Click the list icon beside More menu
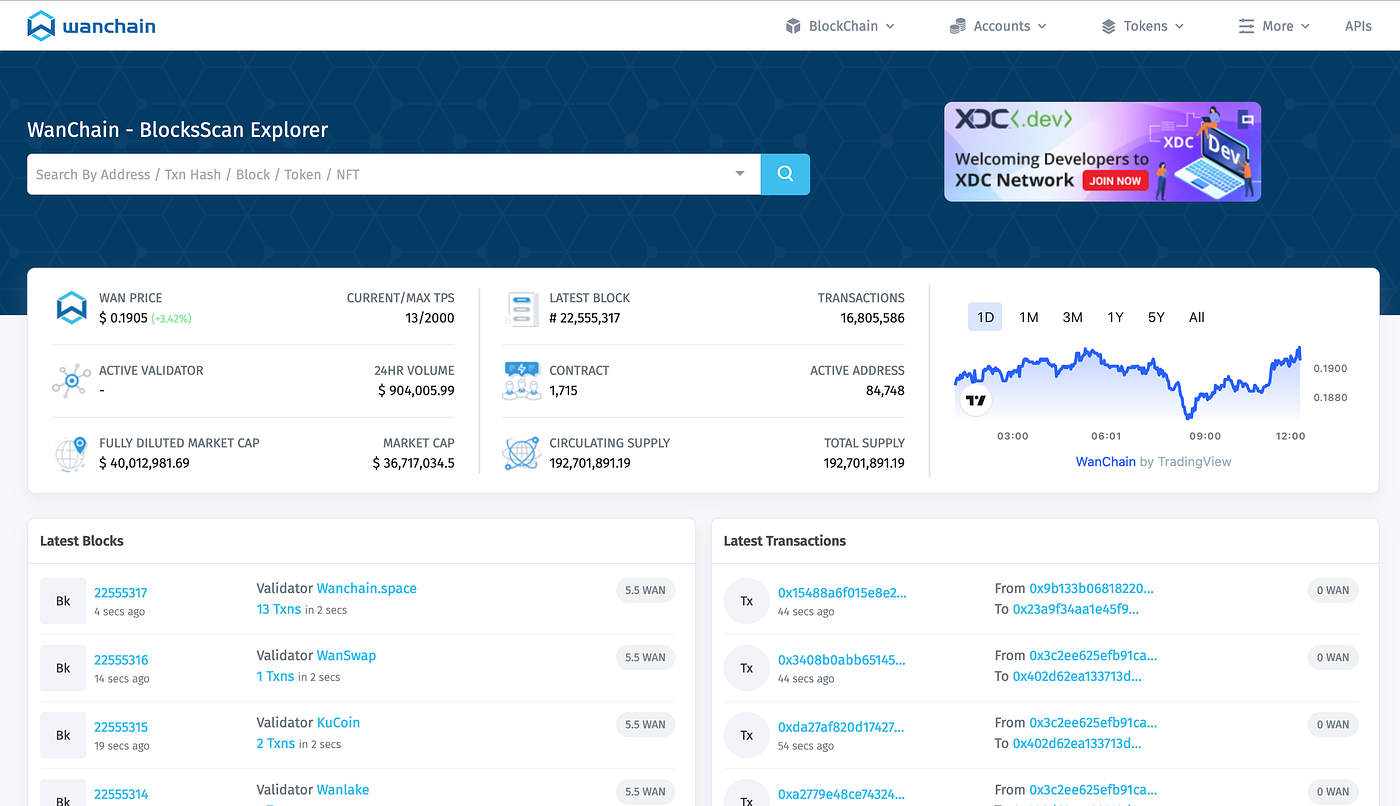Viewport: 1400px width, 806px height. pos(1246,26)
